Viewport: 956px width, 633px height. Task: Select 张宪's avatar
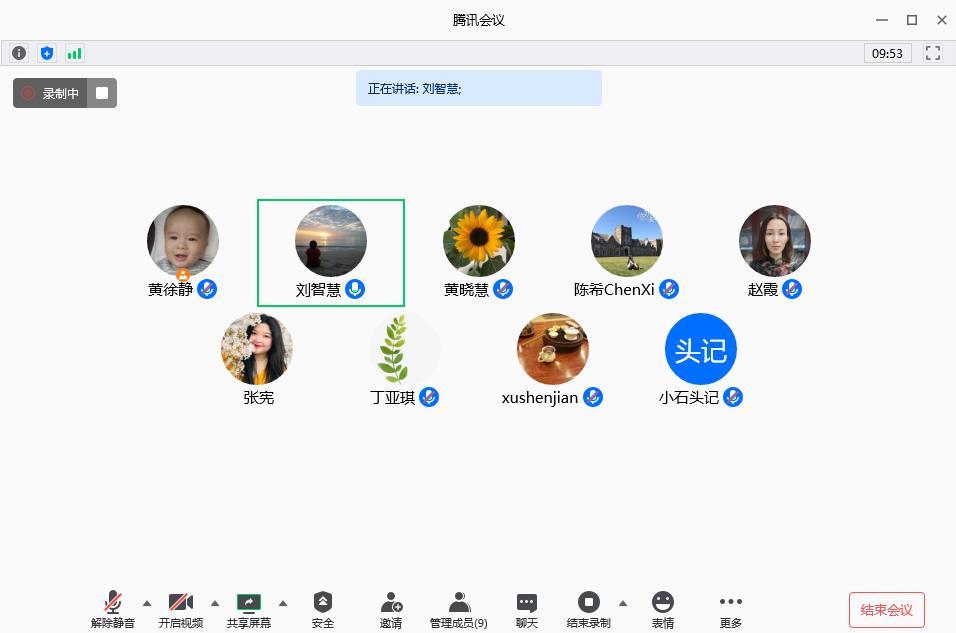coord(257,349)
